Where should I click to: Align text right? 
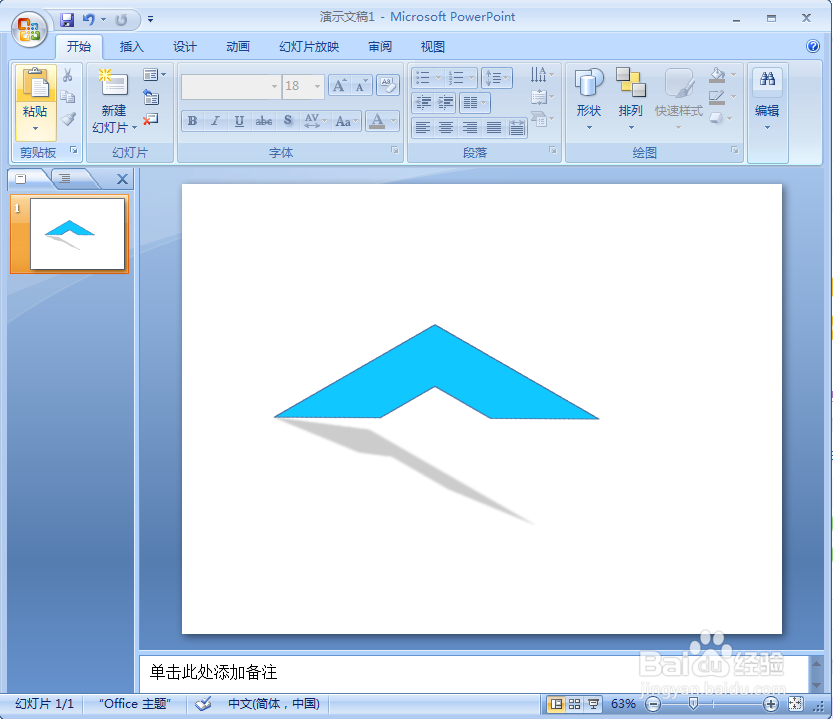pos(469,128)
